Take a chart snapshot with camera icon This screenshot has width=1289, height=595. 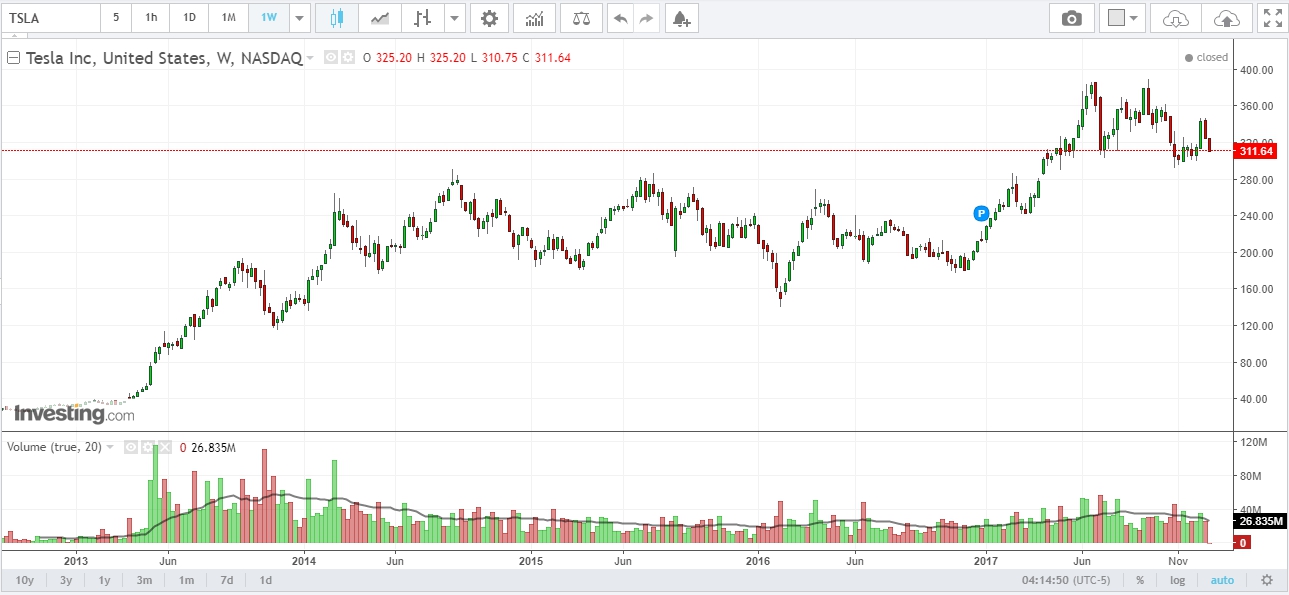click(1072, 18)
